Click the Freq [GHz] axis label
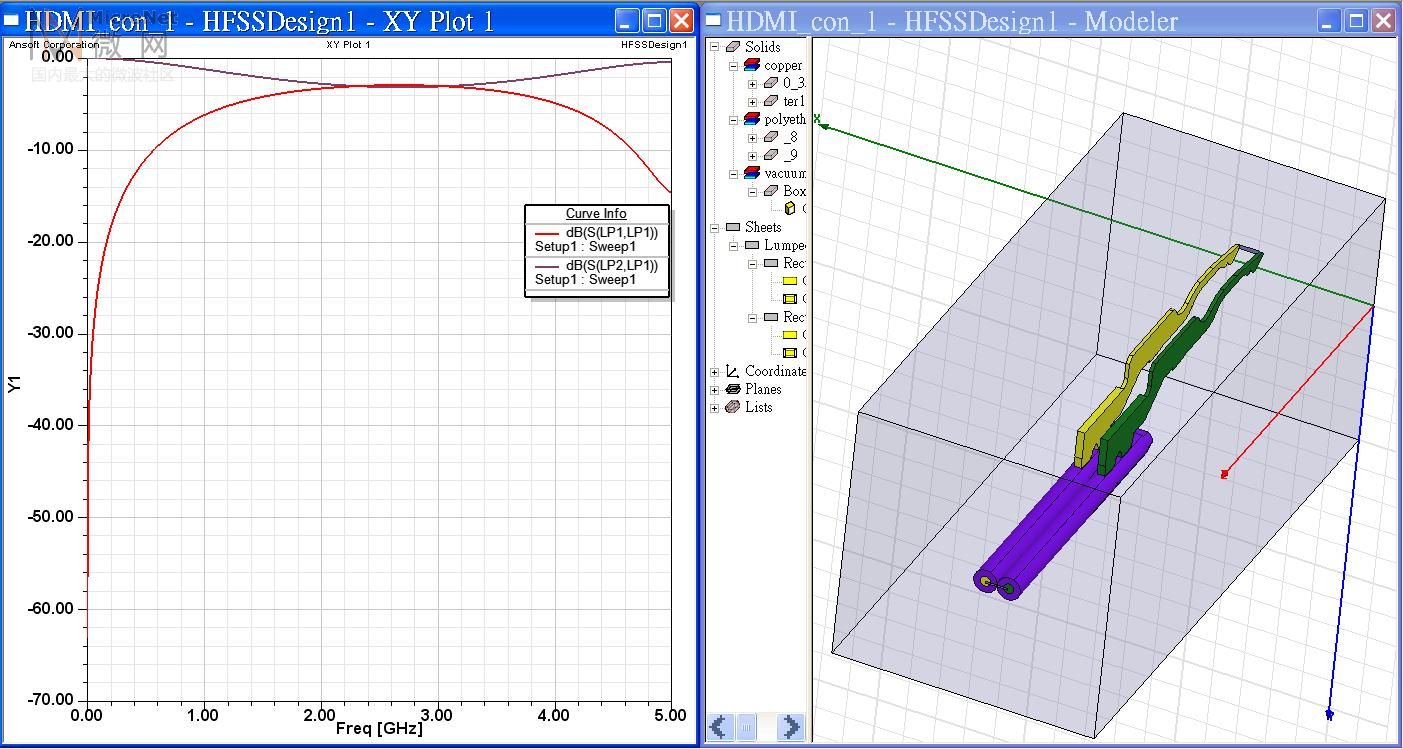 pos(379,728)
